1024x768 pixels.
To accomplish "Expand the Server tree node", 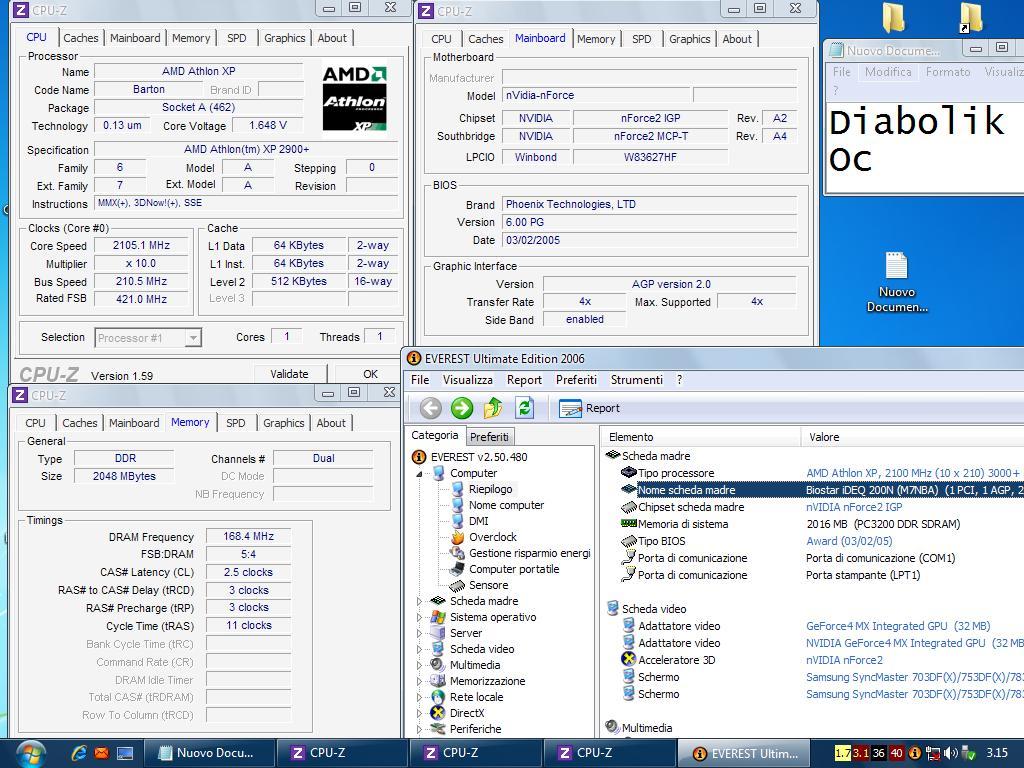I will [419, 633].
